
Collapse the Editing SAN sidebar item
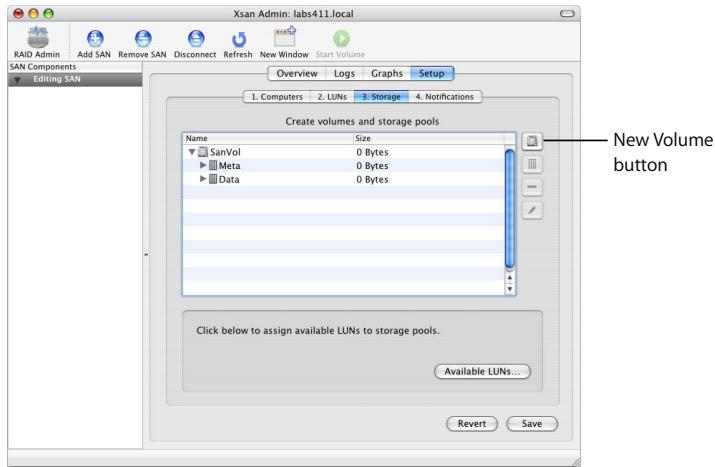click(x=17, y=80)
